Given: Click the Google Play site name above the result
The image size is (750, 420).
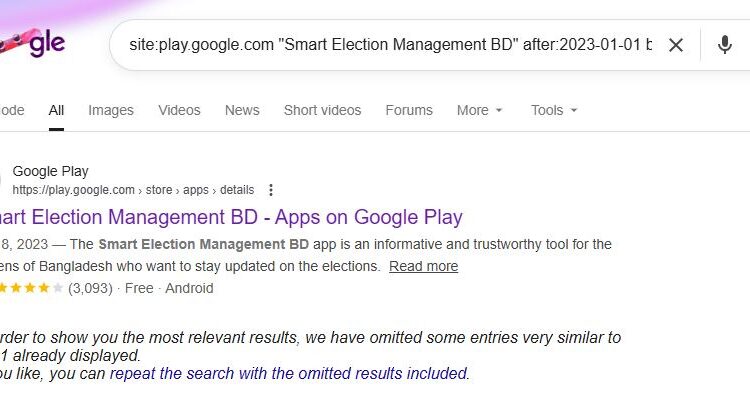Looking at the screenshot, I should [50, 171].
